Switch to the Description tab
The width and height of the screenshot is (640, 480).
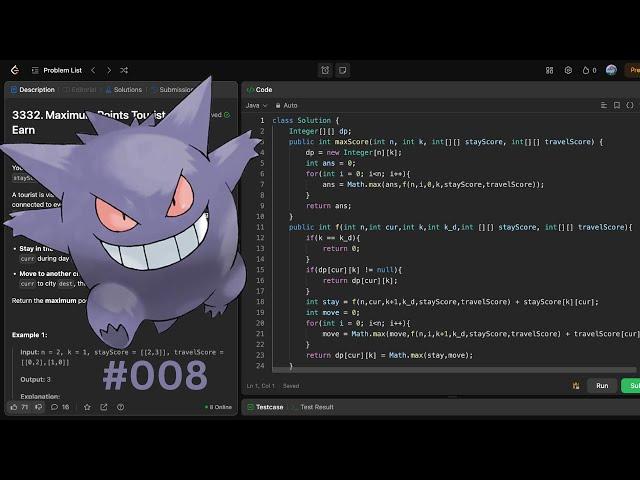pyautogui.click(x=33, y=90)
